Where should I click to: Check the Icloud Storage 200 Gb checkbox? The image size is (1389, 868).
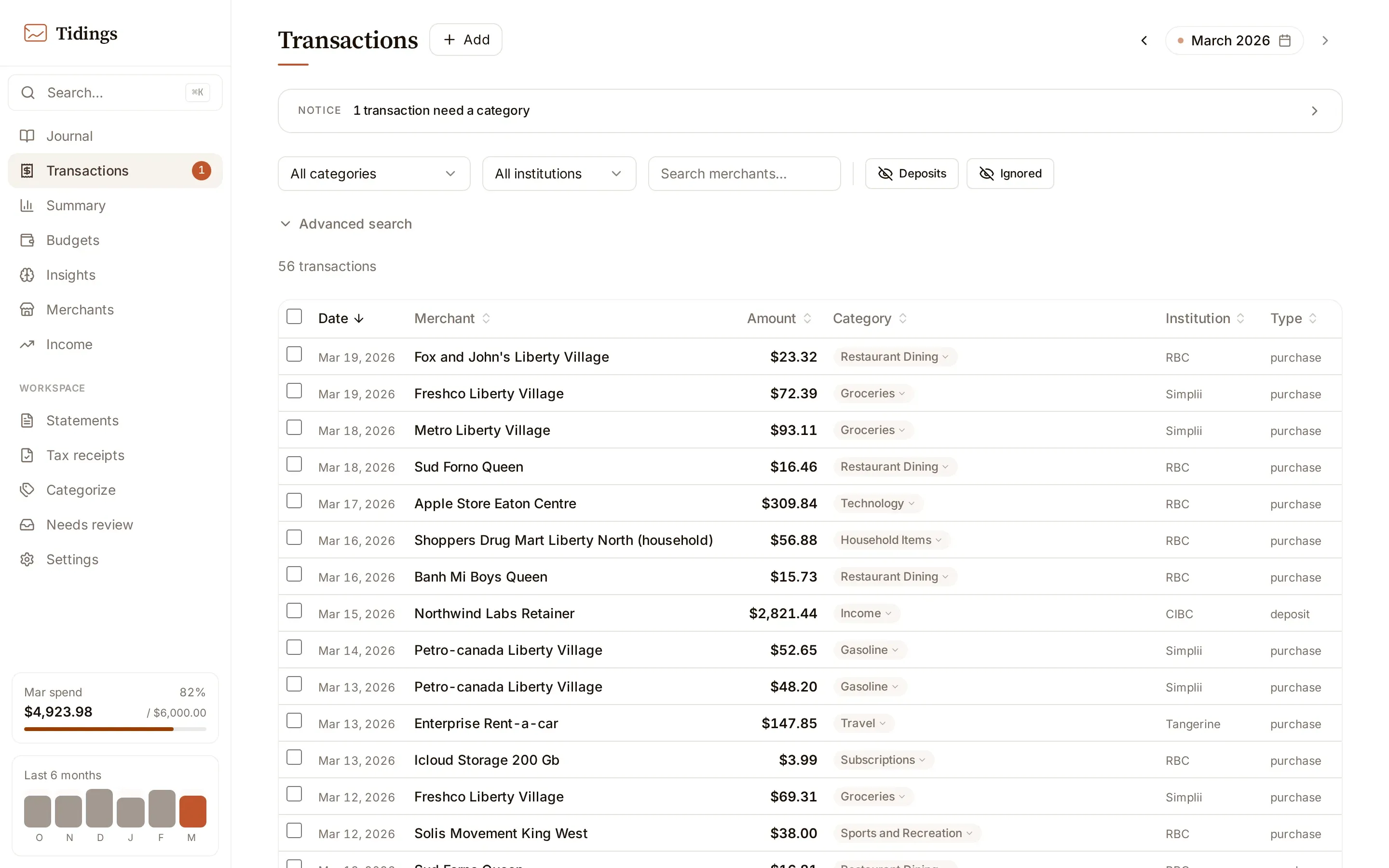coord(294,757)
